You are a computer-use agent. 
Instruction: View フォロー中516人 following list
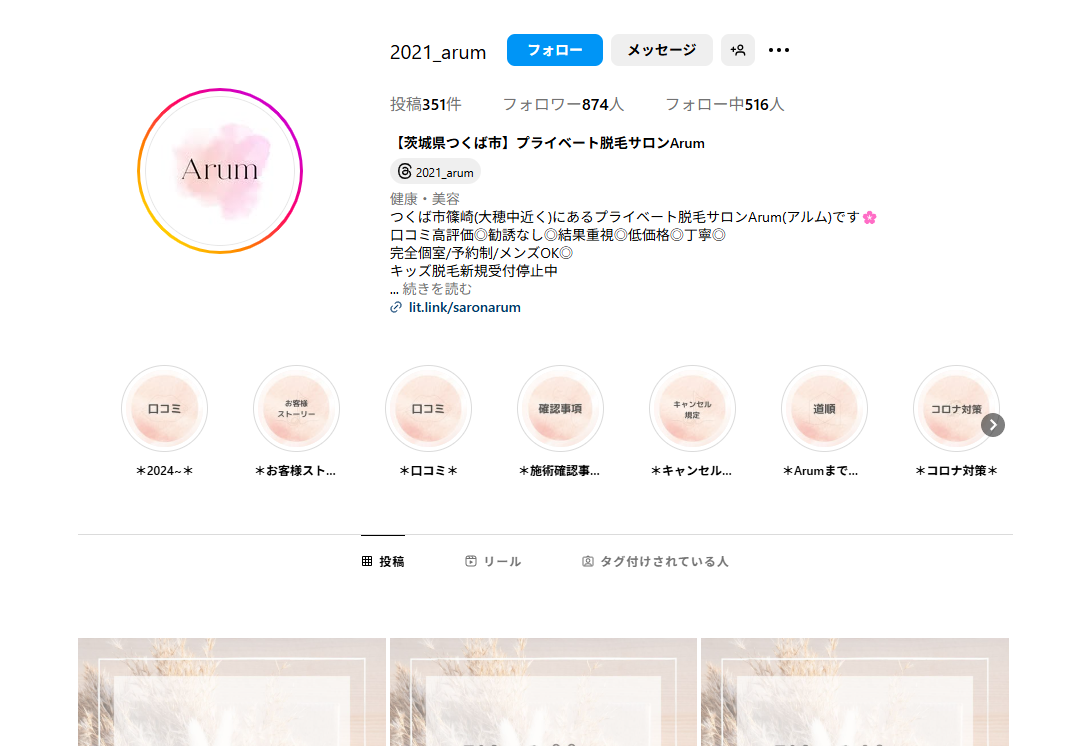coord(725,104)
